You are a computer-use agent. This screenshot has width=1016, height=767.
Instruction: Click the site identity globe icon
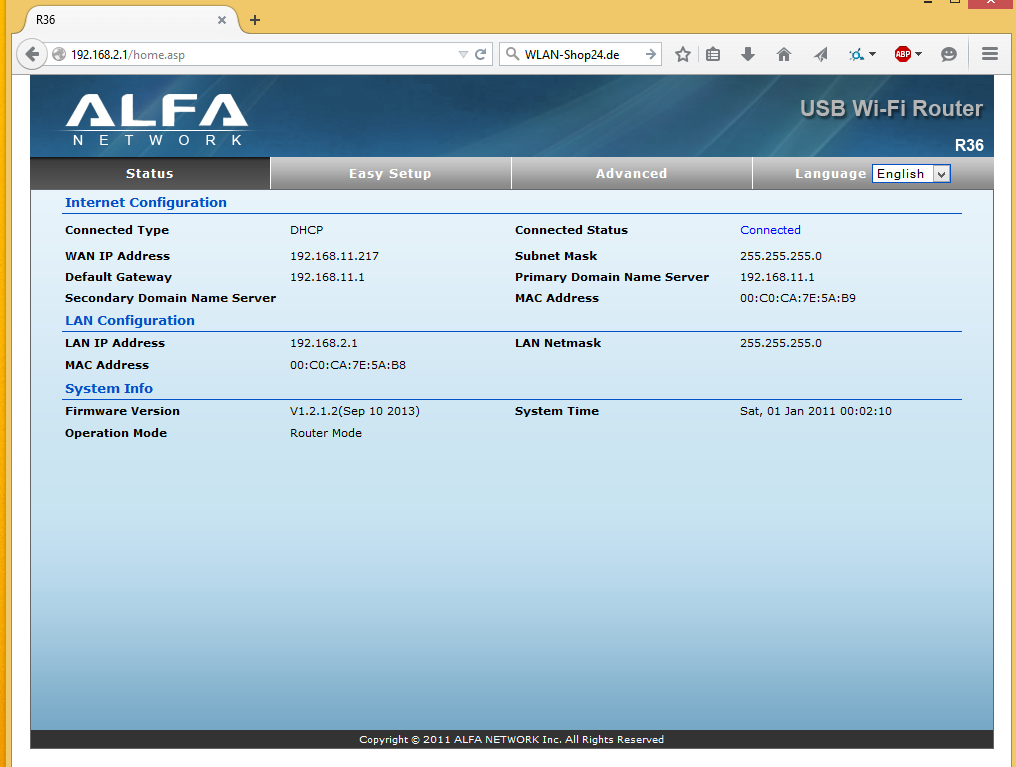[59, 54]
